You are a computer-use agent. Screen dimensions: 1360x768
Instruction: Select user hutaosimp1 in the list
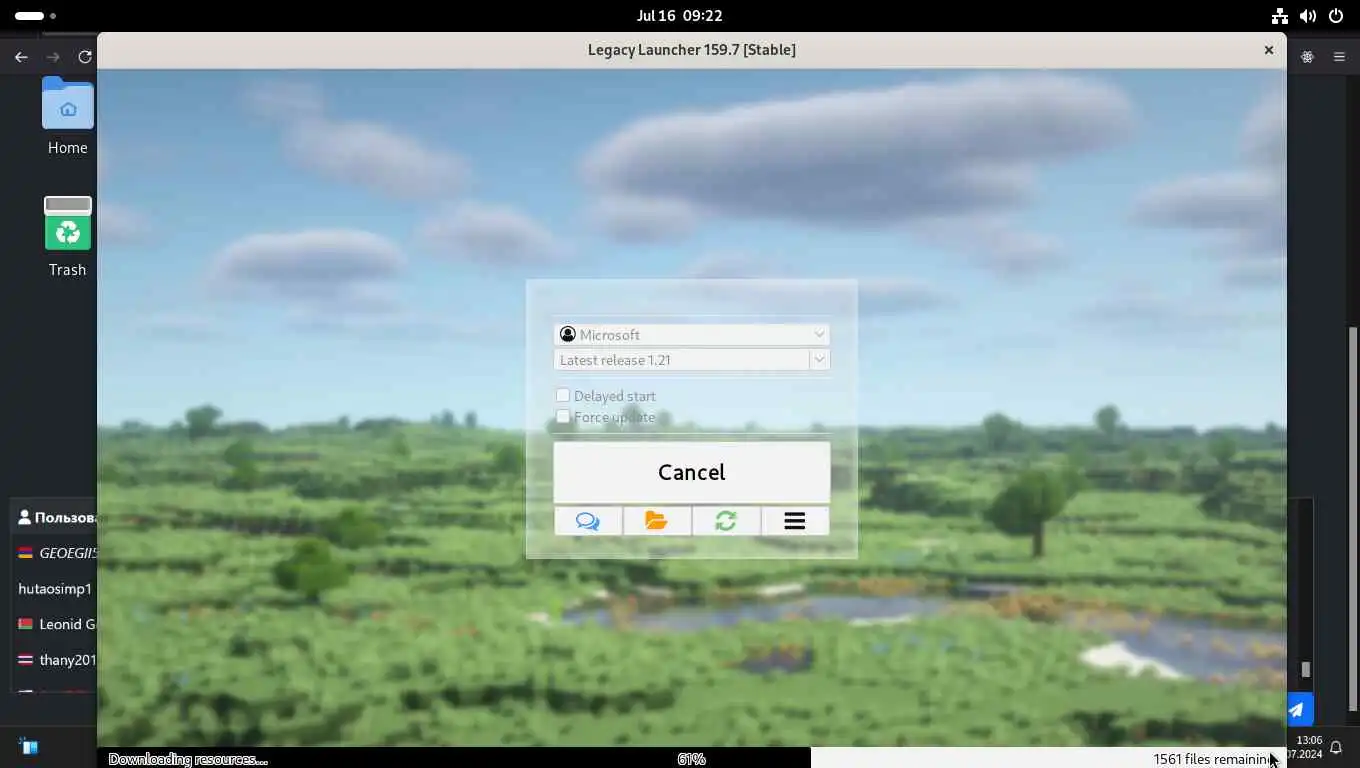pos(54,589)
